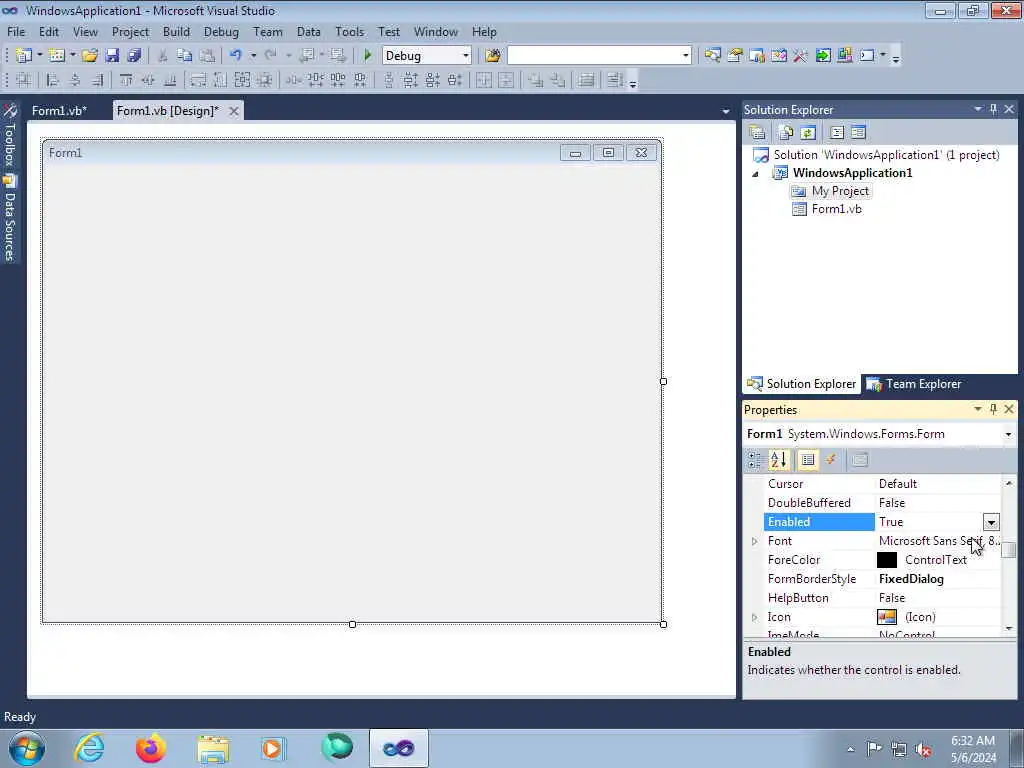The image size is (1024, 768).
Task: Pin the Solution Explorer panel
Action: pyautogui.click(x=993, y=109)
